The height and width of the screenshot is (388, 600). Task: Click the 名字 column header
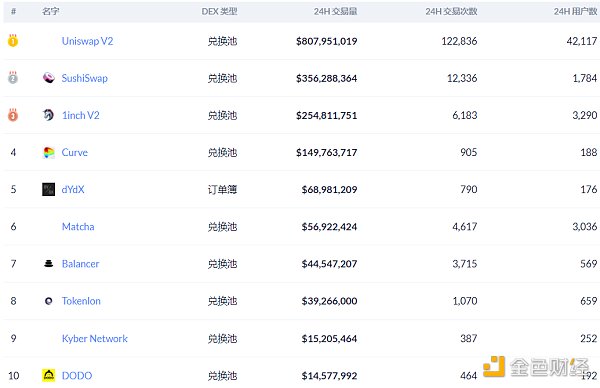tap(51, 11)
